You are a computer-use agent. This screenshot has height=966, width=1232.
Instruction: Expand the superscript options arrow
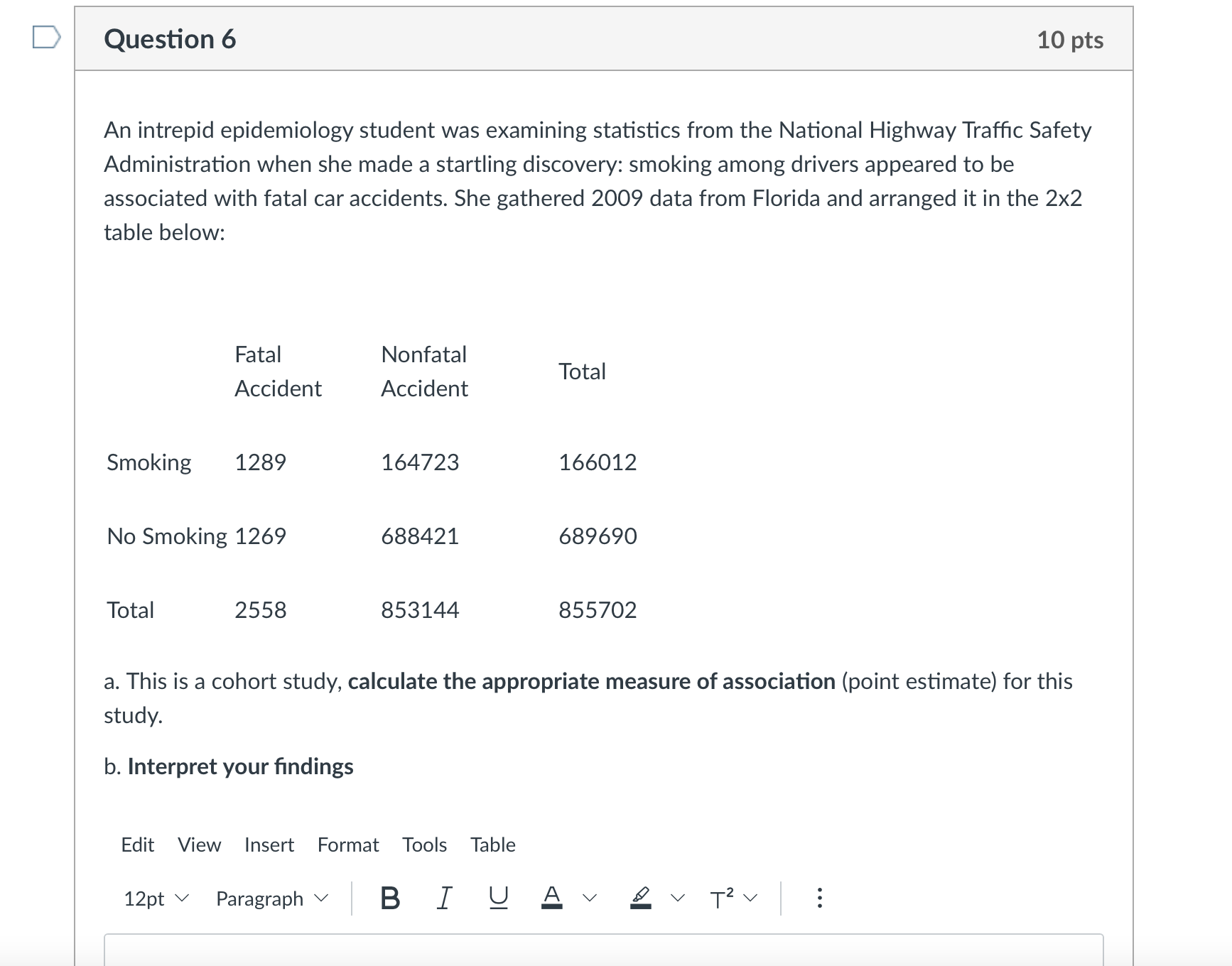750,899
